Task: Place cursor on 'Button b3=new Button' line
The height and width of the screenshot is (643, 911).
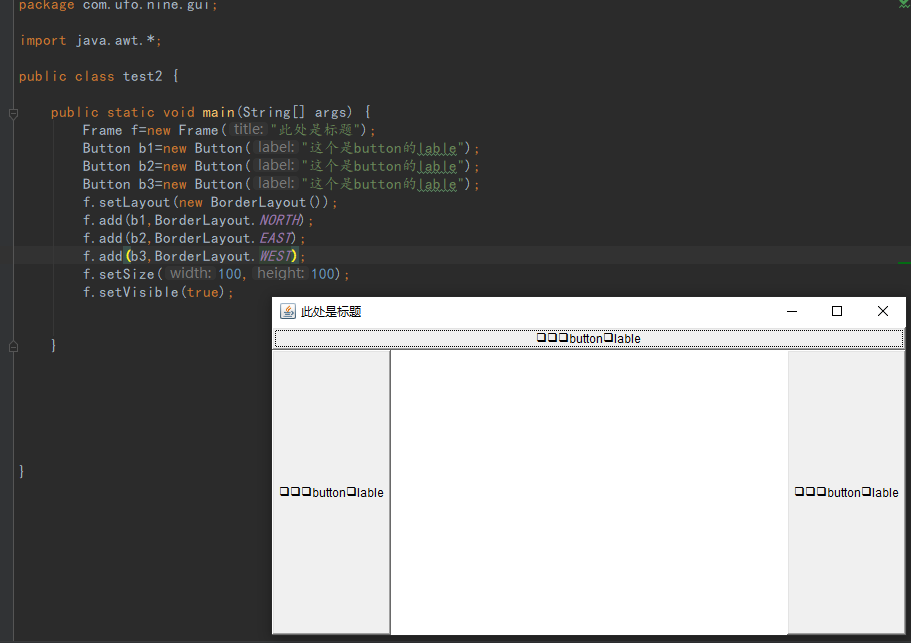Action: point(281,184)
